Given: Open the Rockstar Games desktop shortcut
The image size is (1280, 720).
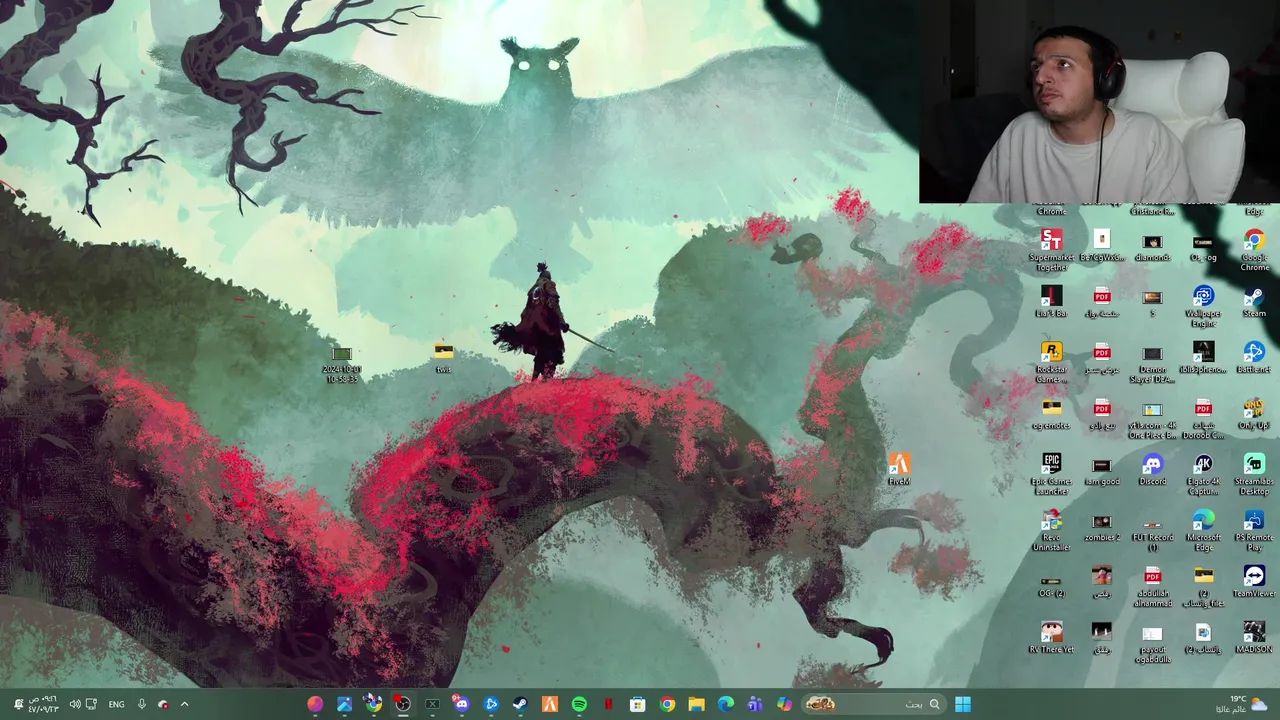Looking at the screenshot, I should pyautogui.click(x=1051, y=361).
